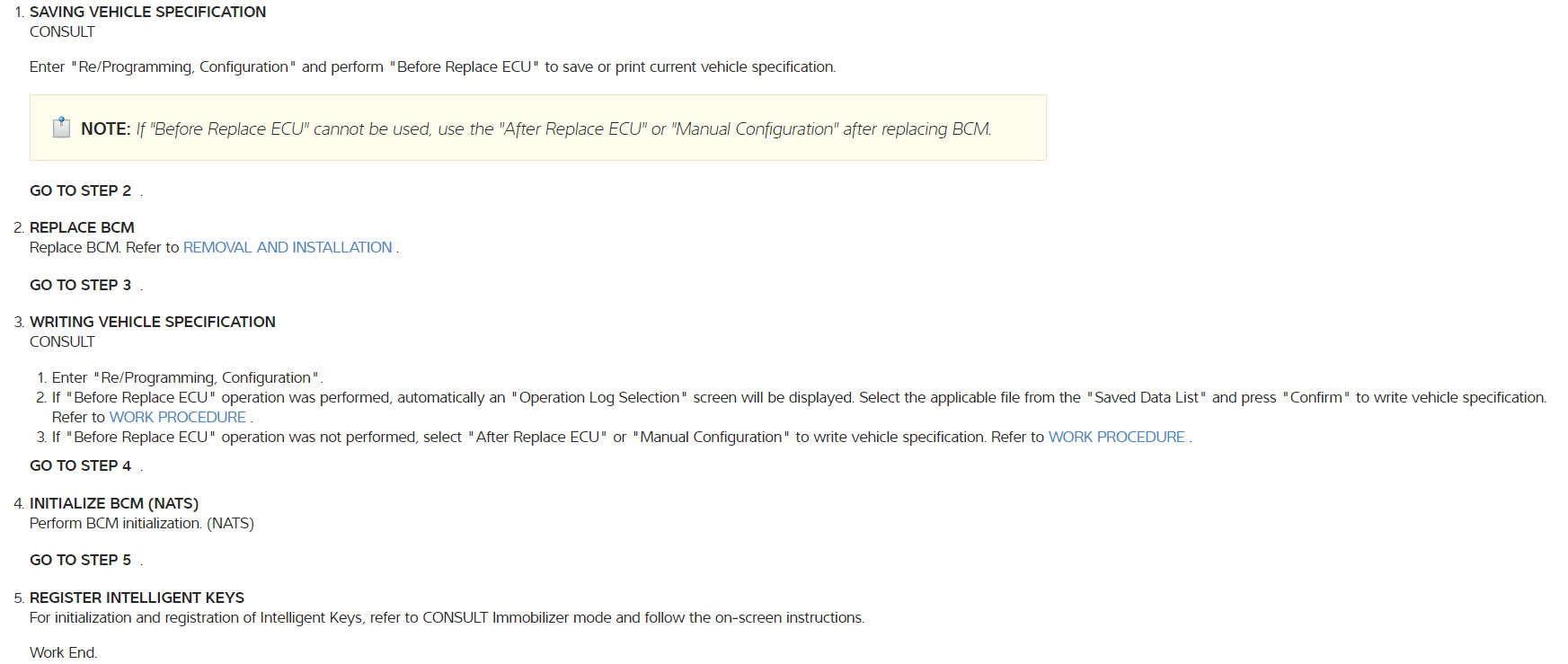The height and width of the screenshot is (664, 1568).
Task: Select the REPLACE BCM heading
Action: [x=82, y=227]
